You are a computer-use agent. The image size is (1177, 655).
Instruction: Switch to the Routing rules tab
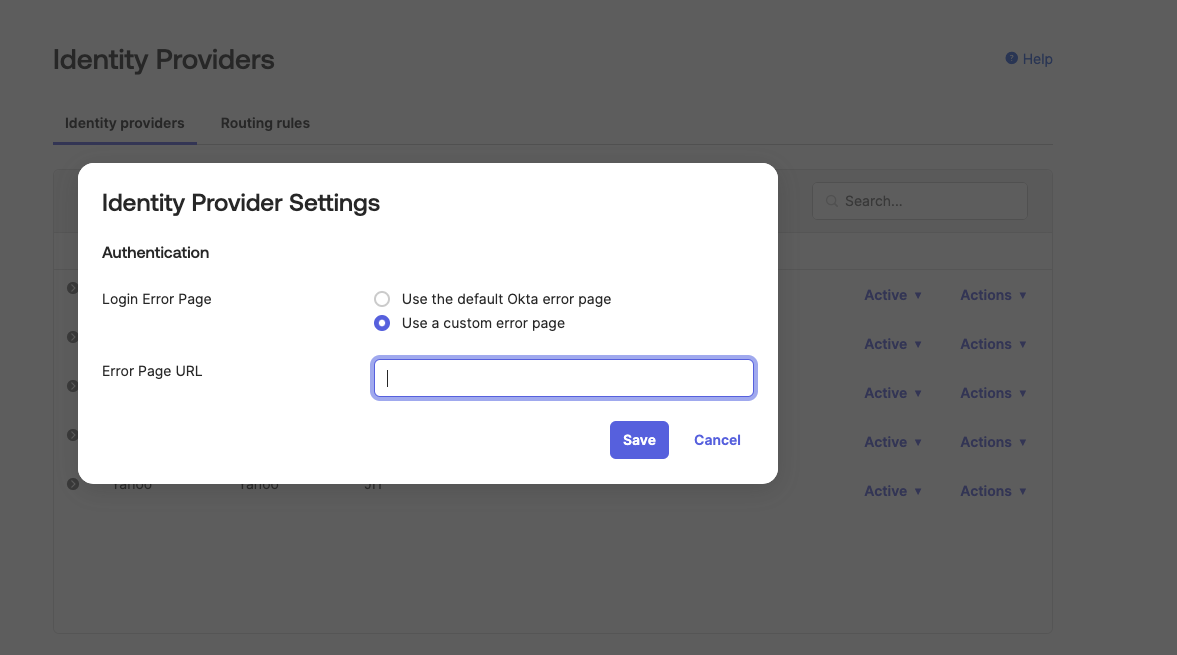(x=265, y=123)
